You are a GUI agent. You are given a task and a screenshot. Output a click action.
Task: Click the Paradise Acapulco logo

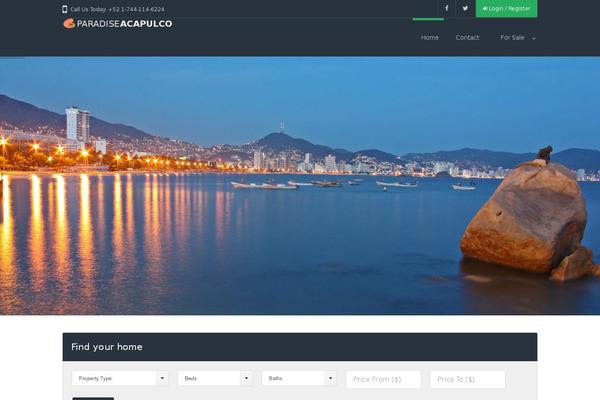(117, 23)
